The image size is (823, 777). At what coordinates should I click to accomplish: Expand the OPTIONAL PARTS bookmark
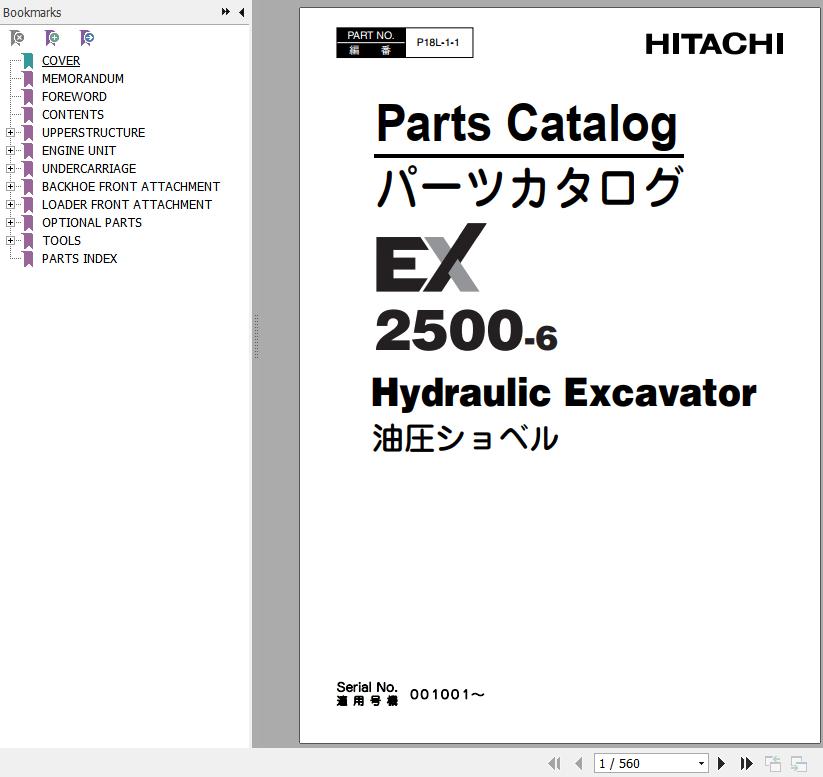point(10,223)
